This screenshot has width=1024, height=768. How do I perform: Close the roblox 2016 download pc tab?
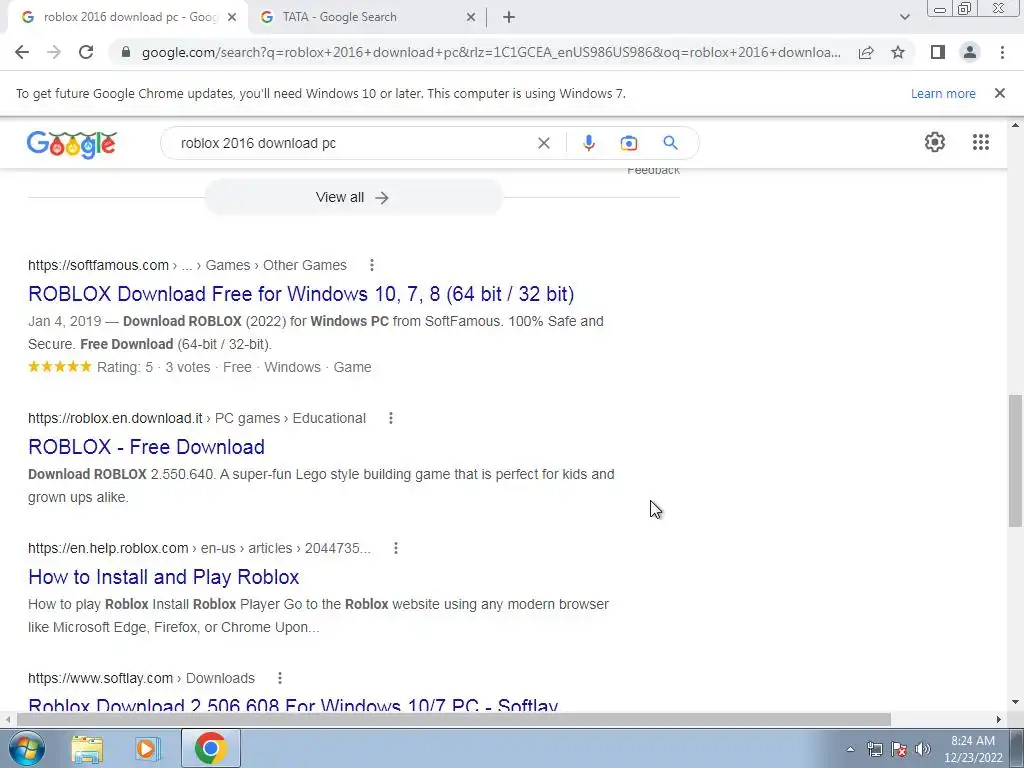232,18
